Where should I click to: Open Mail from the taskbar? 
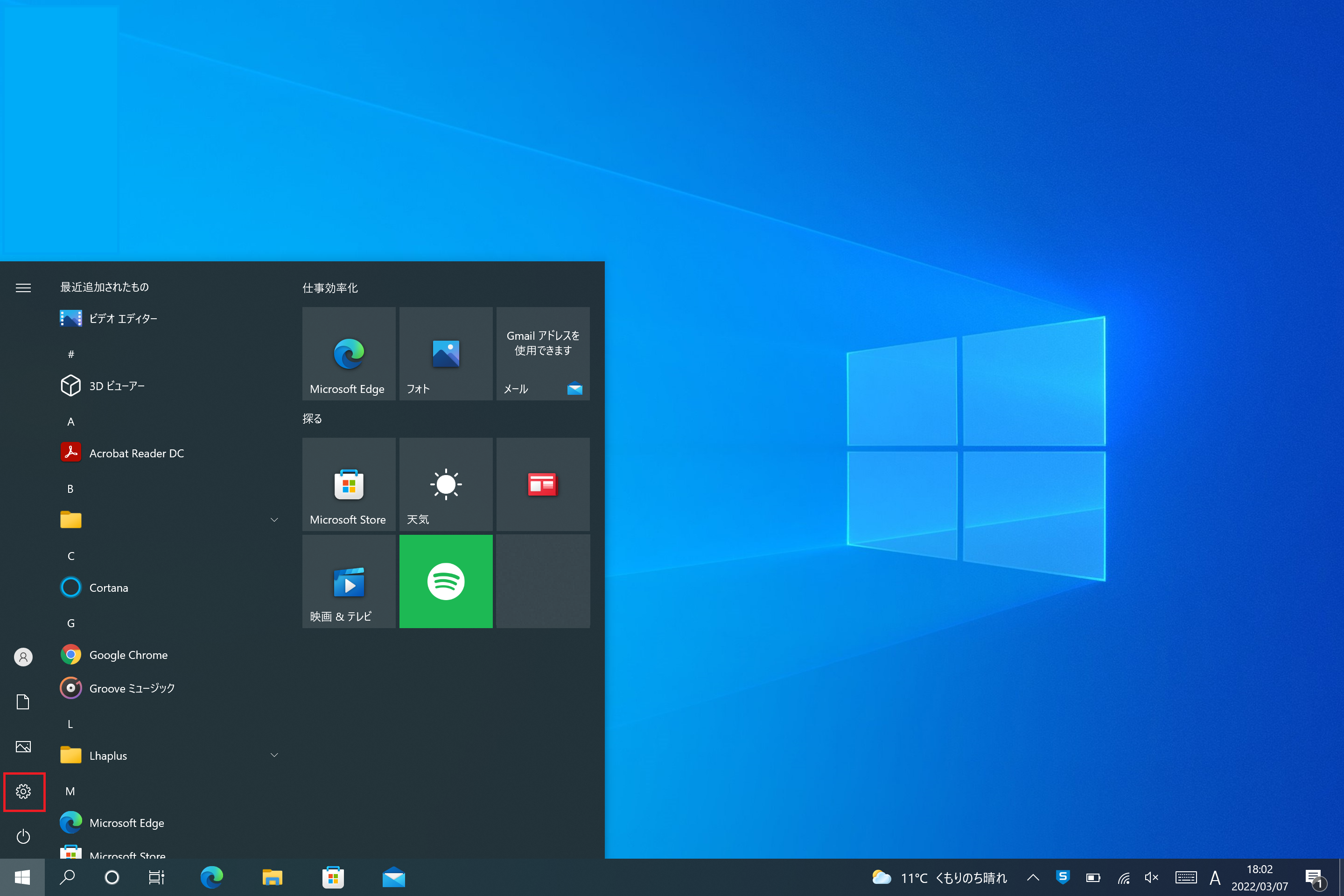tap(394, 877)
